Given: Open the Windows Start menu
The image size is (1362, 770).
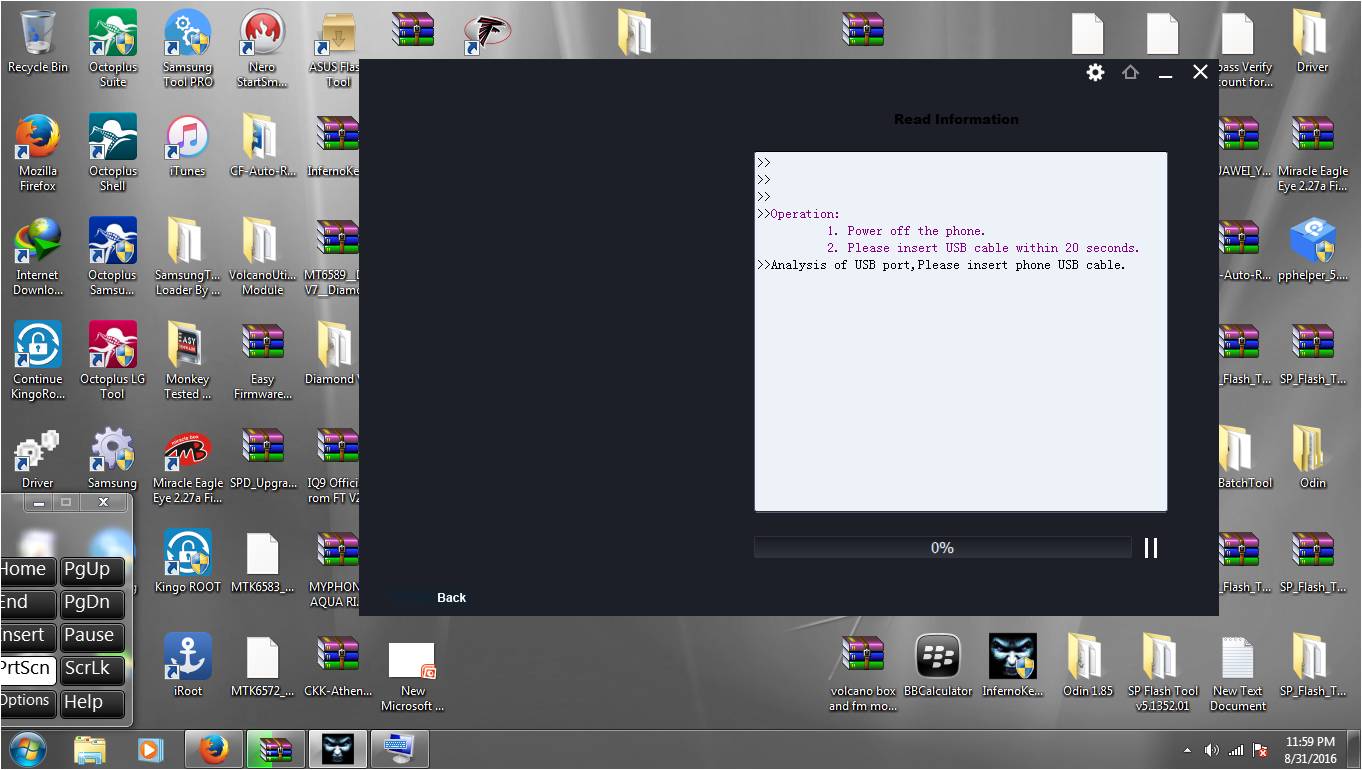Looking at the screenshot, I should click(27, 749).
